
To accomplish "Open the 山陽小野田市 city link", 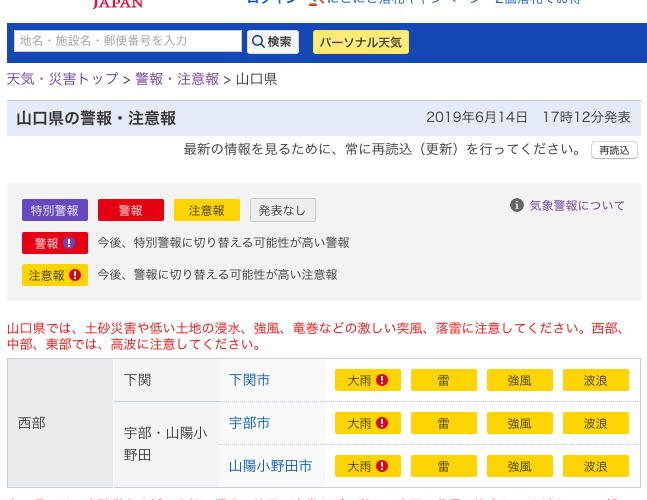I will (x=270, y=466).
